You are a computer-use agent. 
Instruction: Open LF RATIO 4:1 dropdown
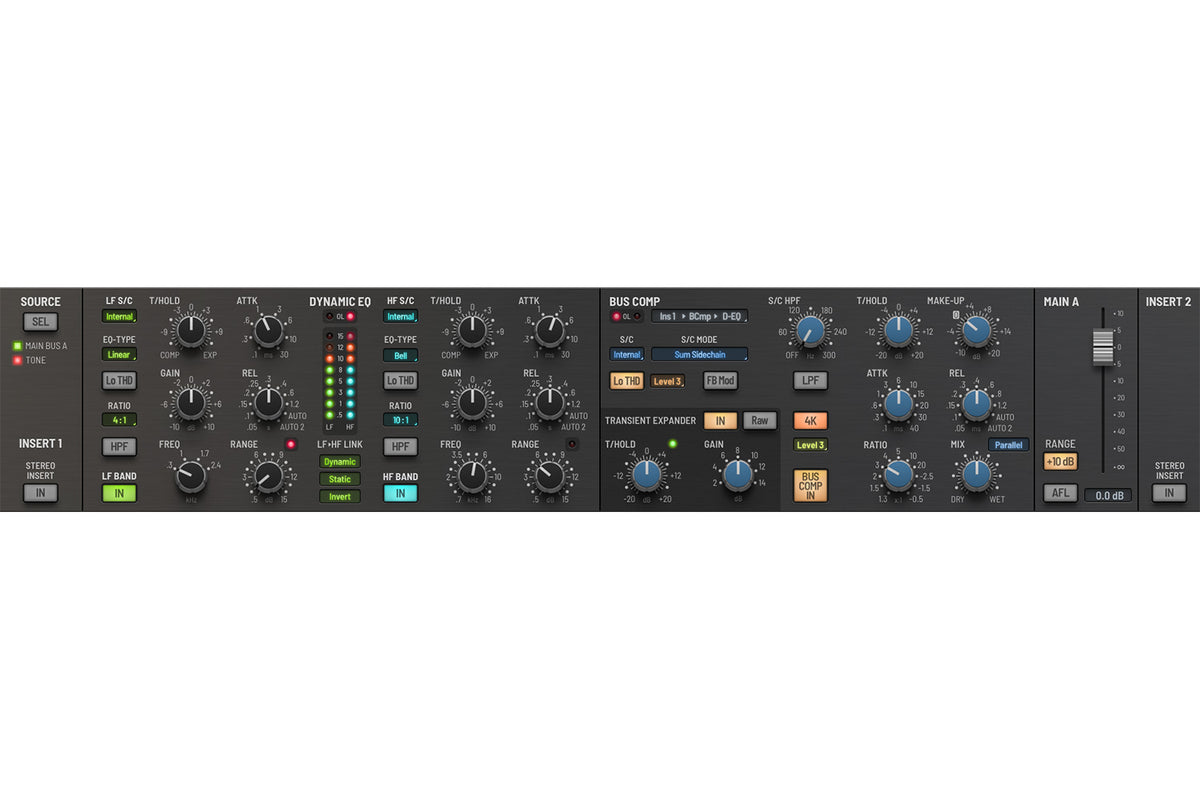(119, 420)
